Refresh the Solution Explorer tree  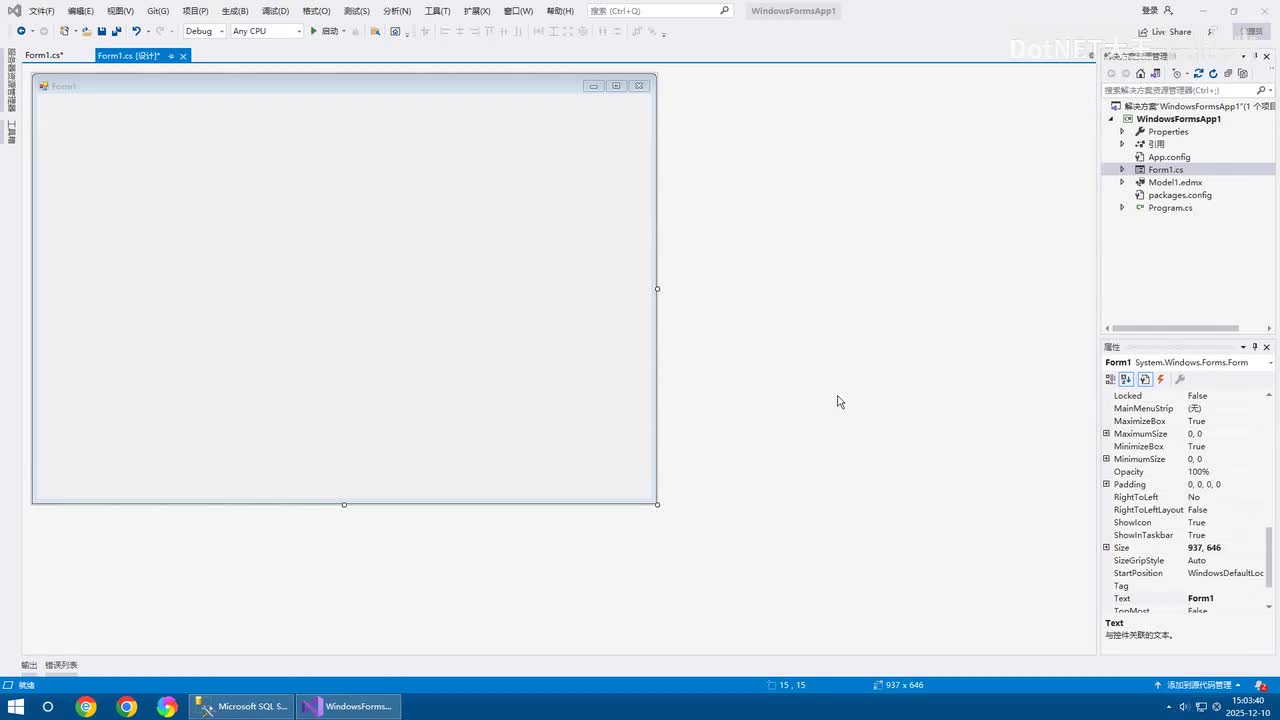[x=1213, y=73]
